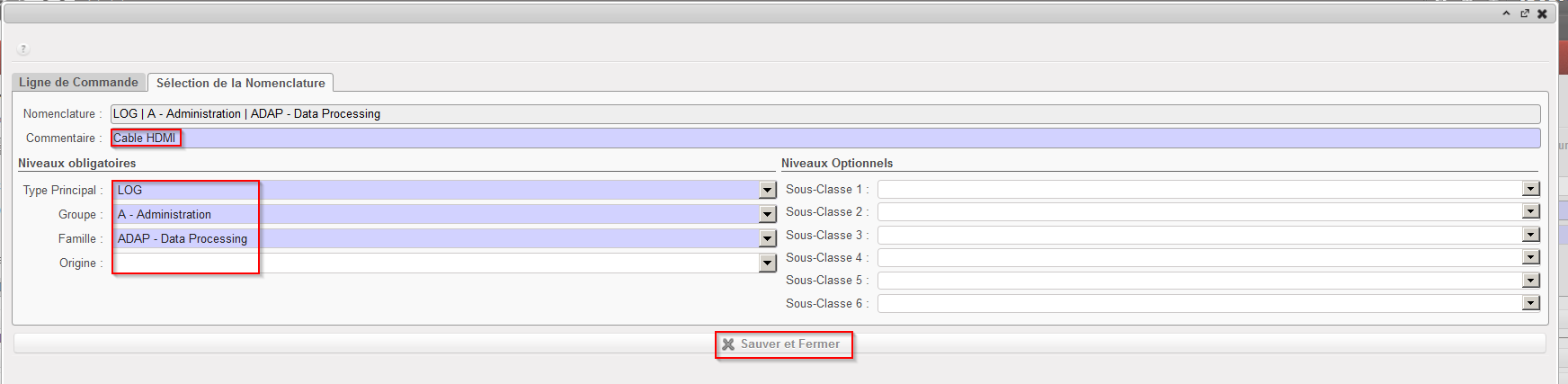Select the Sélection de la Nomenclature tab
The image size is (1568, 384).
(x=240, y=83)
